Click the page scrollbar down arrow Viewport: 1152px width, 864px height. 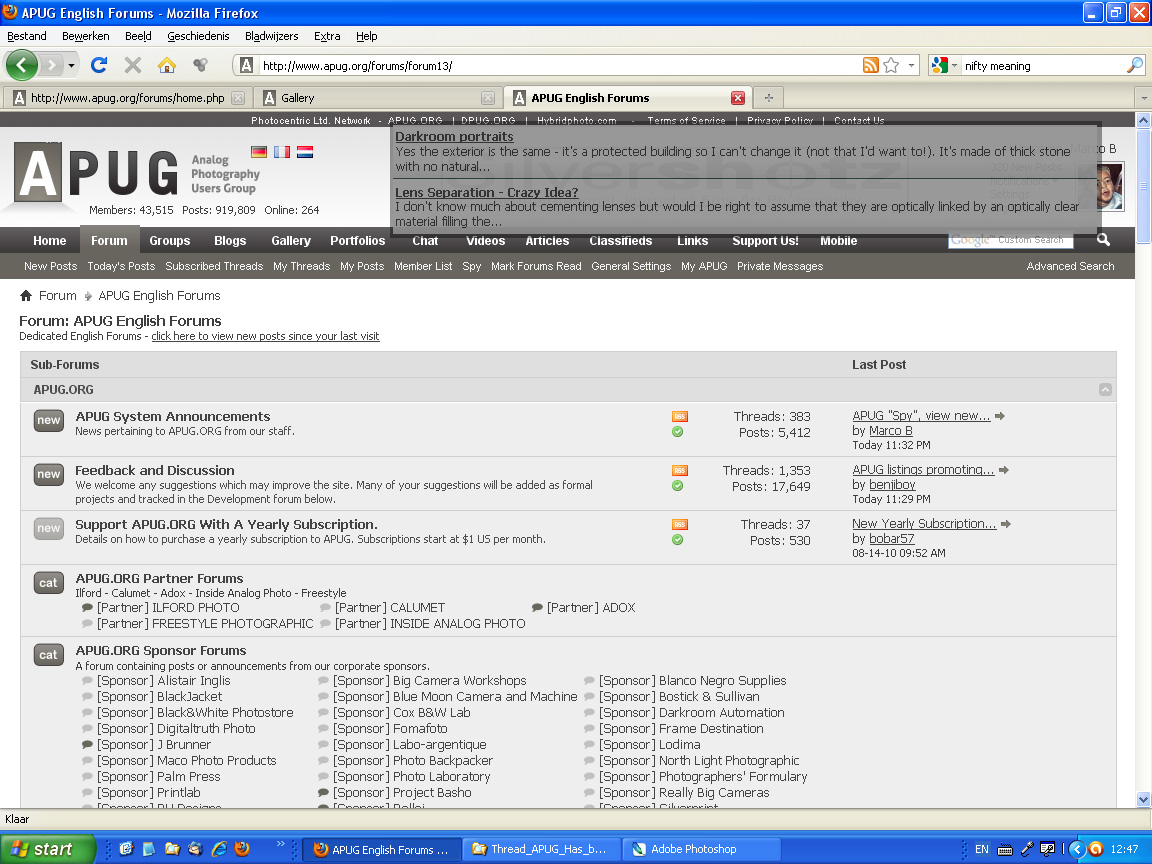[1143, 799]
